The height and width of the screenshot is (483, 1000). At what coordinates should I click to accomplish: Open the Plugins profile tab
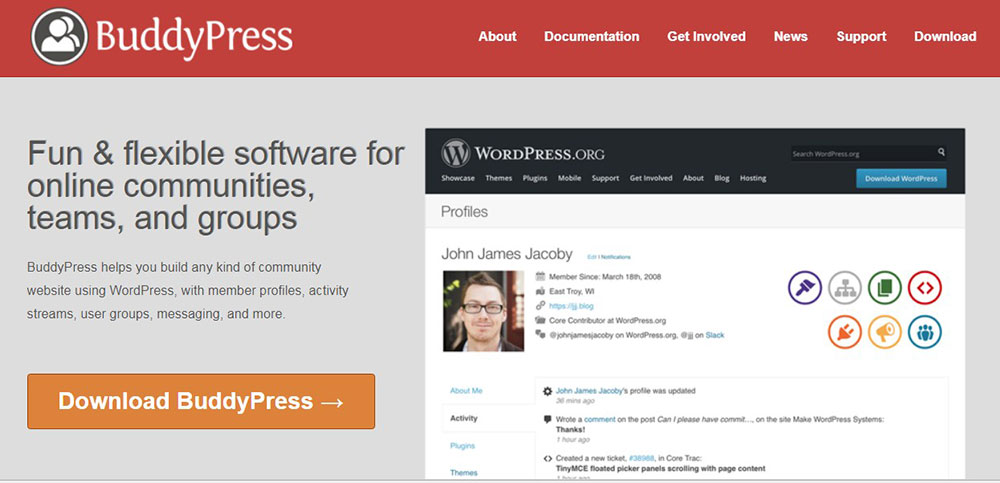click(462, 445)
